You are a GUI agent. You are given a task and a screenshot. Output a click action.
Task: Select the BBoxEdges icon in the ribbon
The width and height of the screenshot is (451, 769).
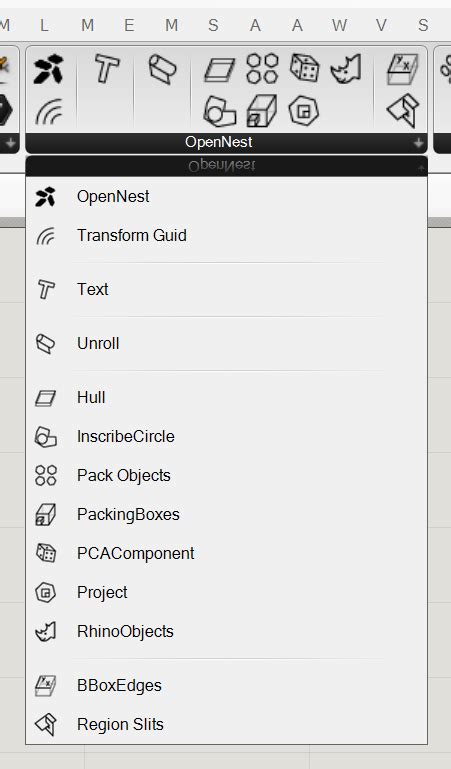[402, 69]
